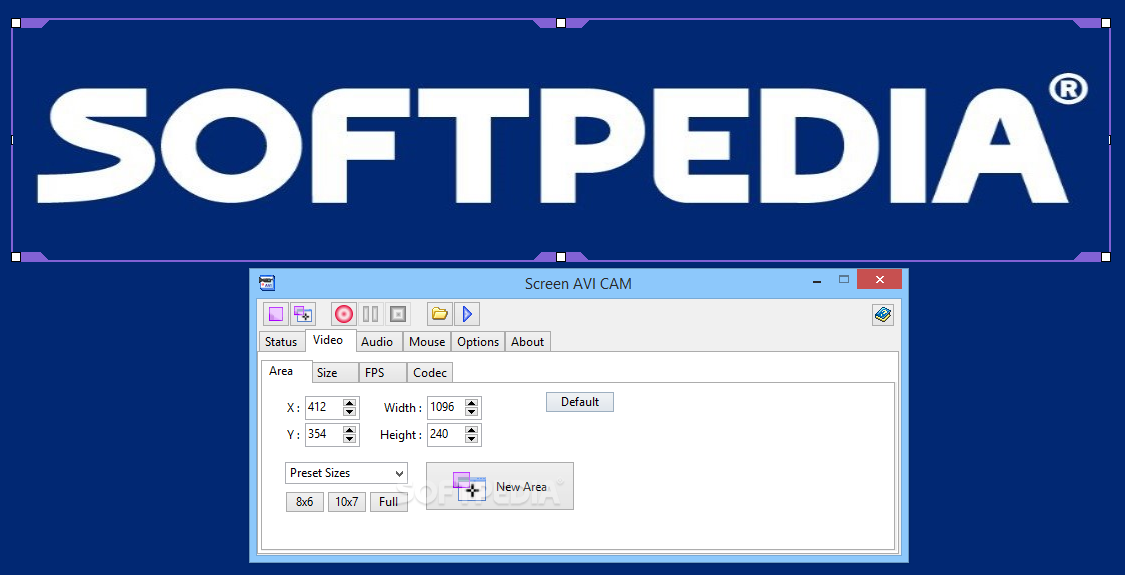Close the Screen AVI CAM window
Image resolution: width=1125 pixels, height=575 pixels.
[x=880, y=279]
